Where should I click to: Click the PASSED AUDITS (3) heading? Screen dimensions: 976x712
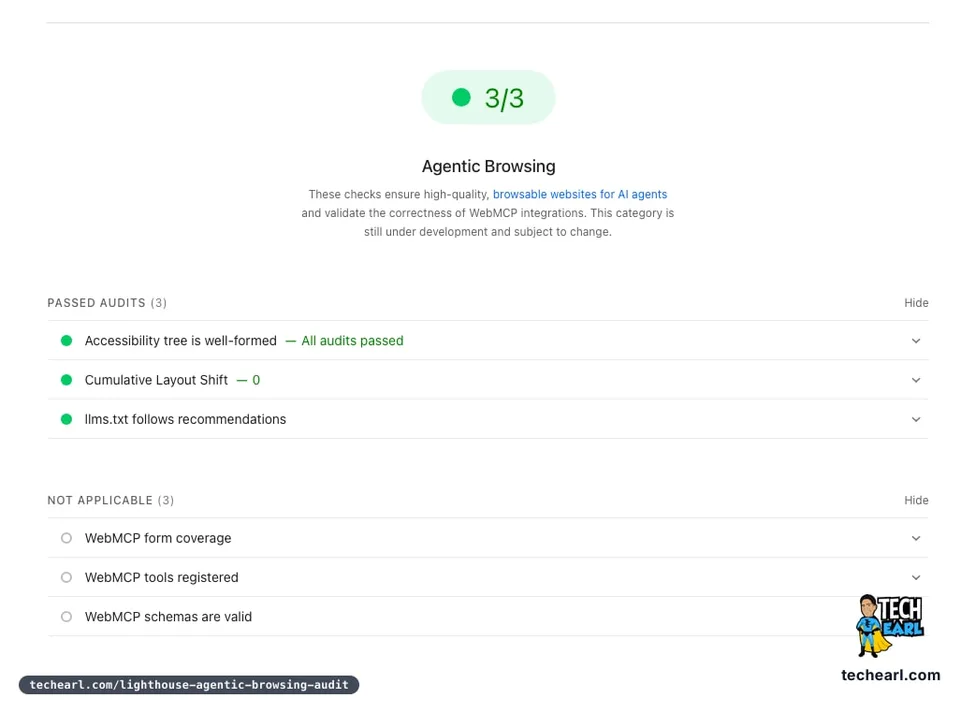pos(107,302)
